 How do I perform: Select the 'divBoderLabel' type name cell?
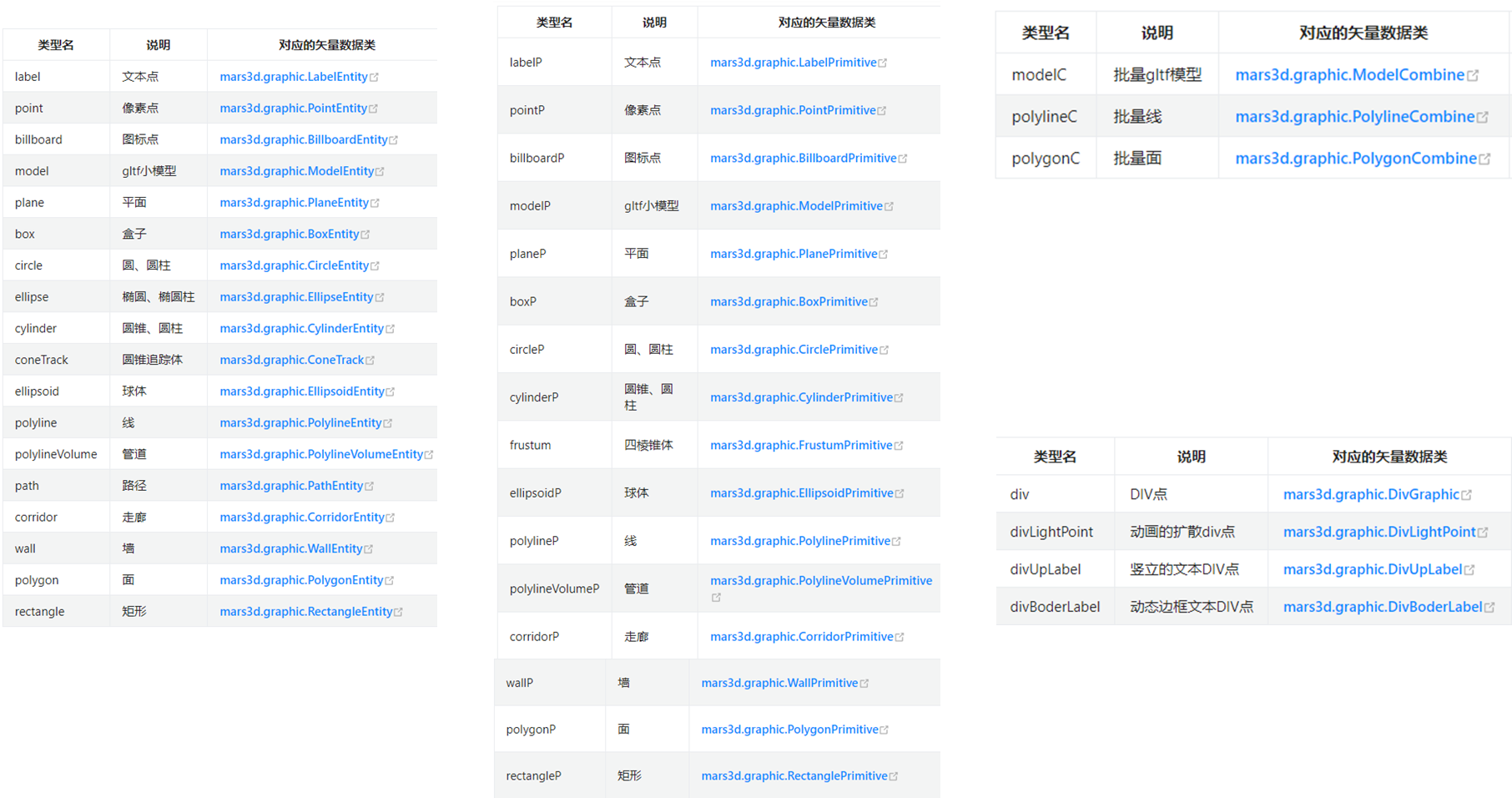click(1056, 607)
